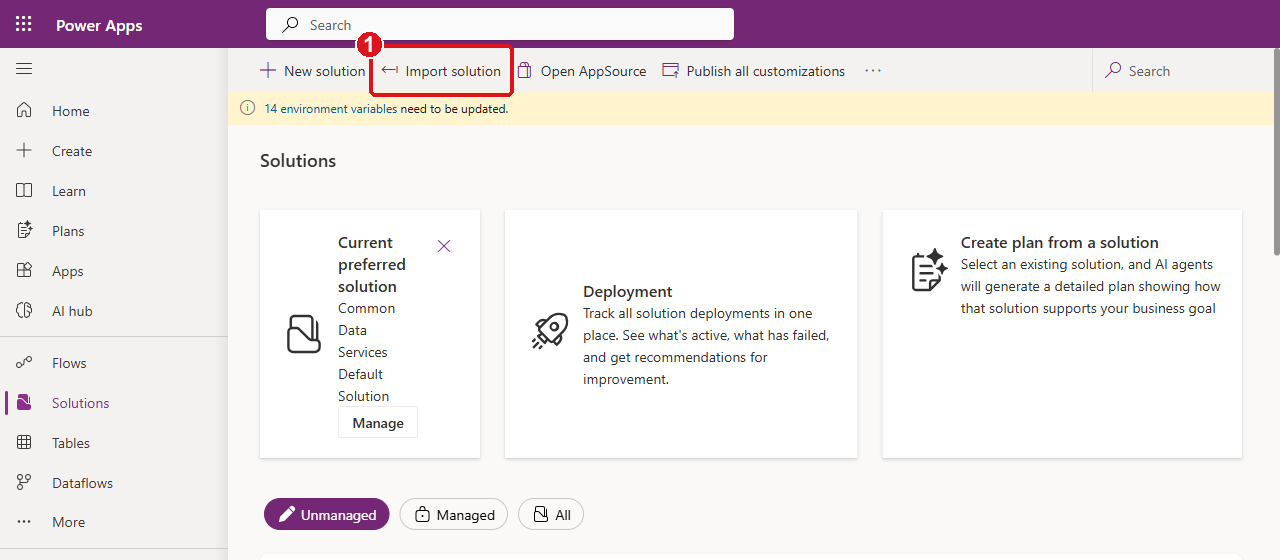Click the Common Data Services Default Solution text
The width and height of the screenshot is (1280, 560).
[x=367, y=352]
